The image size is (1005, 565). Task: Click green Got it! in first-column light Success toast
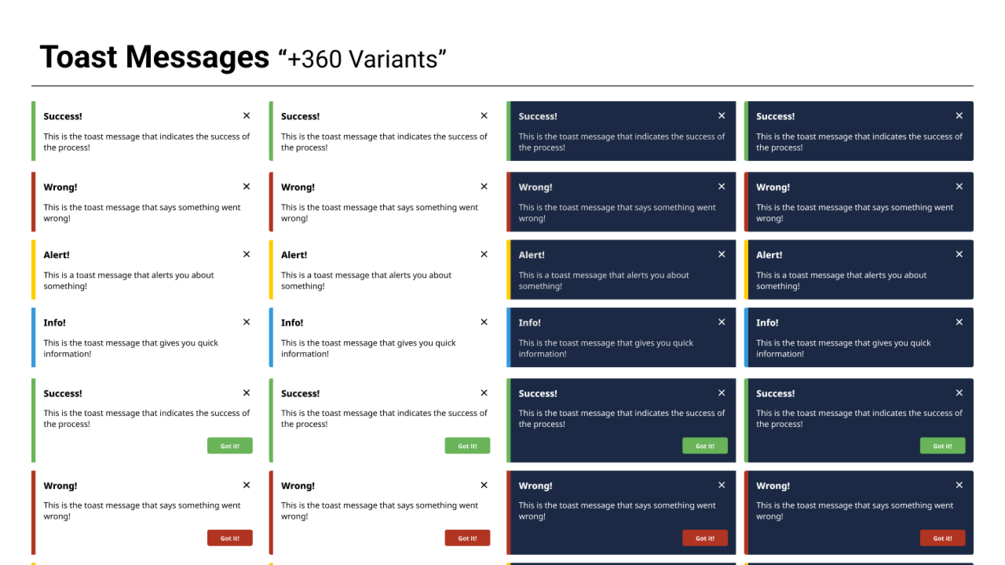[x=229, y=446]
